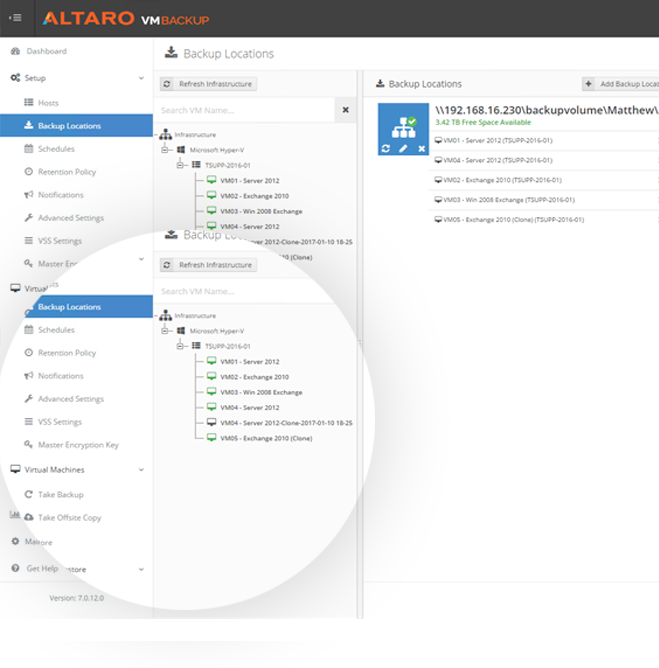Viewport: 659px width, 668px height.
Task: Click download icon beside right-panel Backup Locations header
Action: 380,84
